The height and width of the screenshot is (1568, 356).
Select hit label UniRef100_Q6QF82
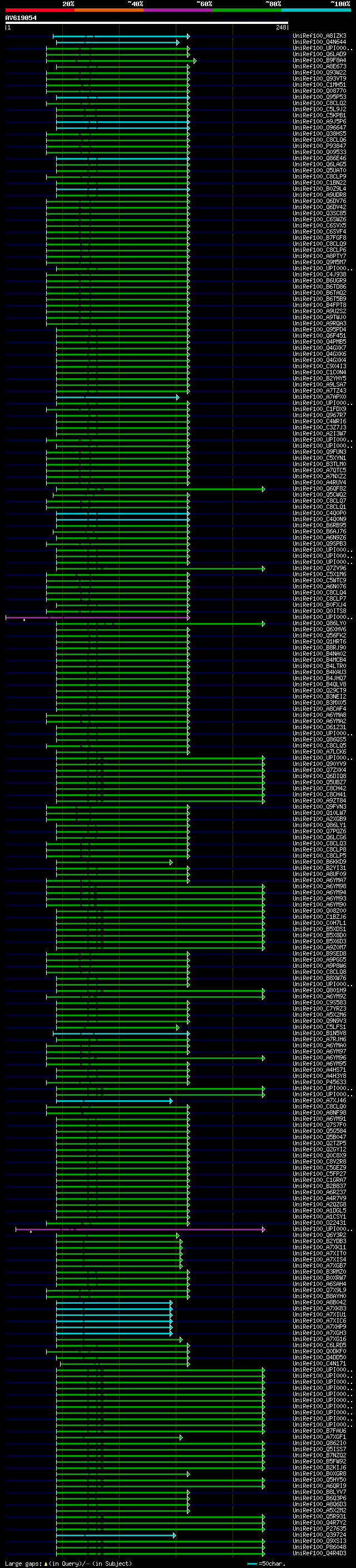[x=319, y=488]
